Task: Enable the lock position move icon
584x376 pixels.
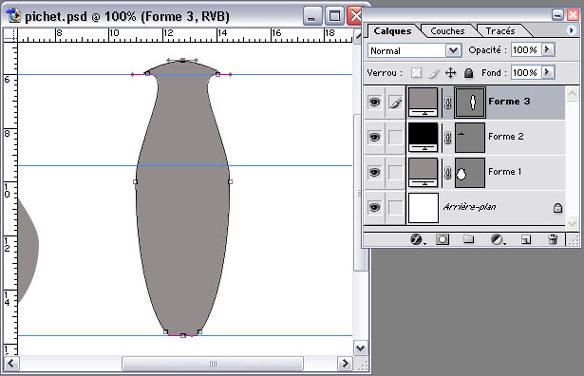Action: click(x=451, y=73)
